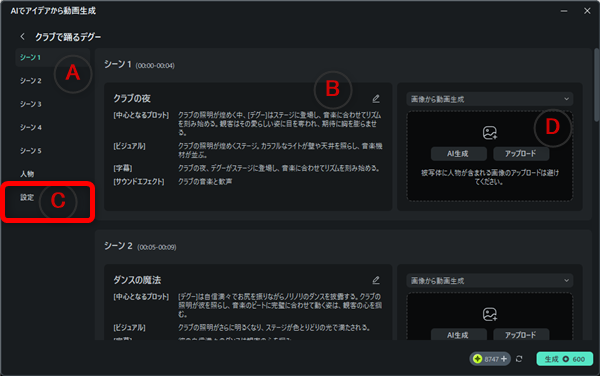Start generation with the 生成 600 button
The width and height of the screenshot is (600, 376).
point(565,359)
